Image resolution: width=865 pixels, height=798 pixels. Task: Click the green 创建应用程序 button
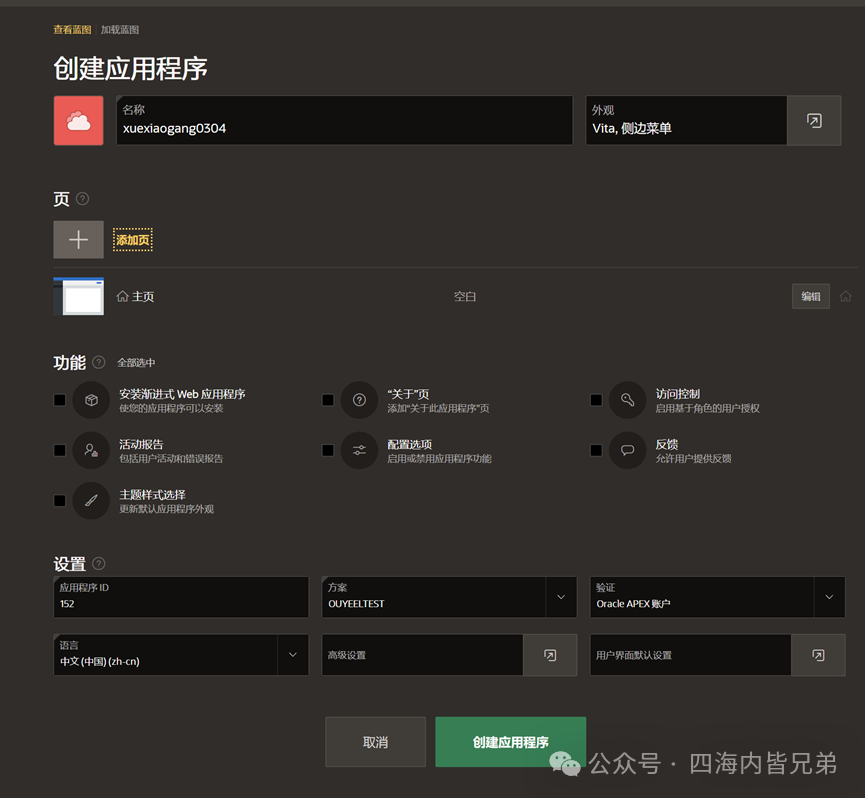point(510,742)
